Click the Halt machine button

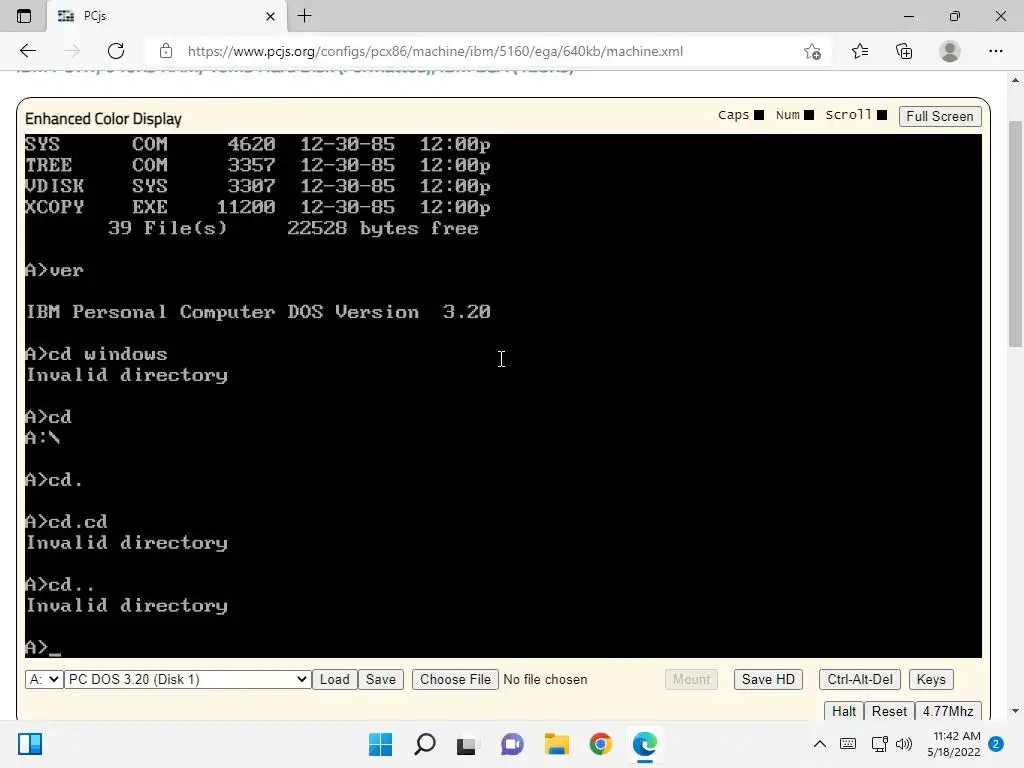(844, 711)
